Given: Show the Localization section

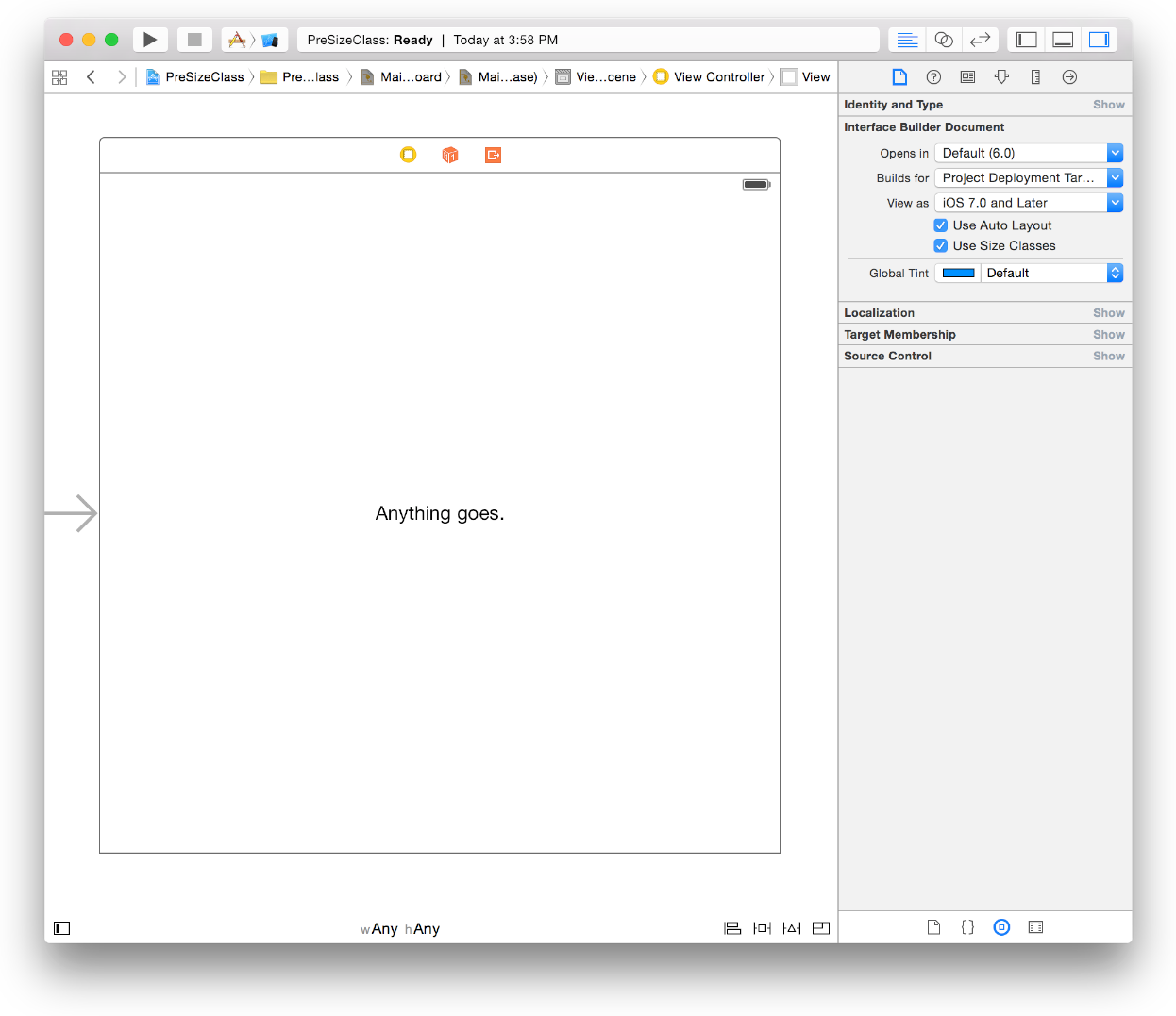Looking at the screenshot, I should [x=1108, y=313].
